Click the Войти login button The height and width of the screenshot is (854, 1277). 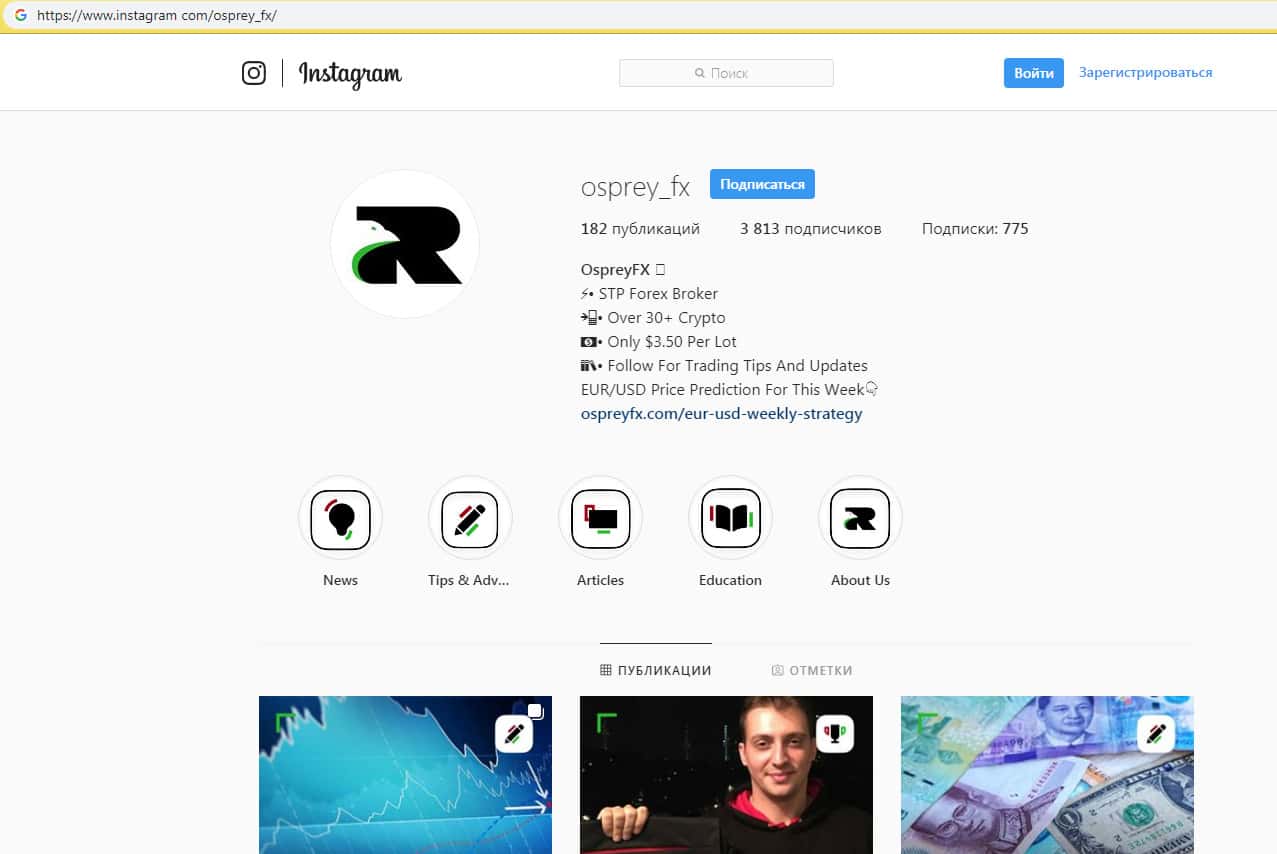1034,73
